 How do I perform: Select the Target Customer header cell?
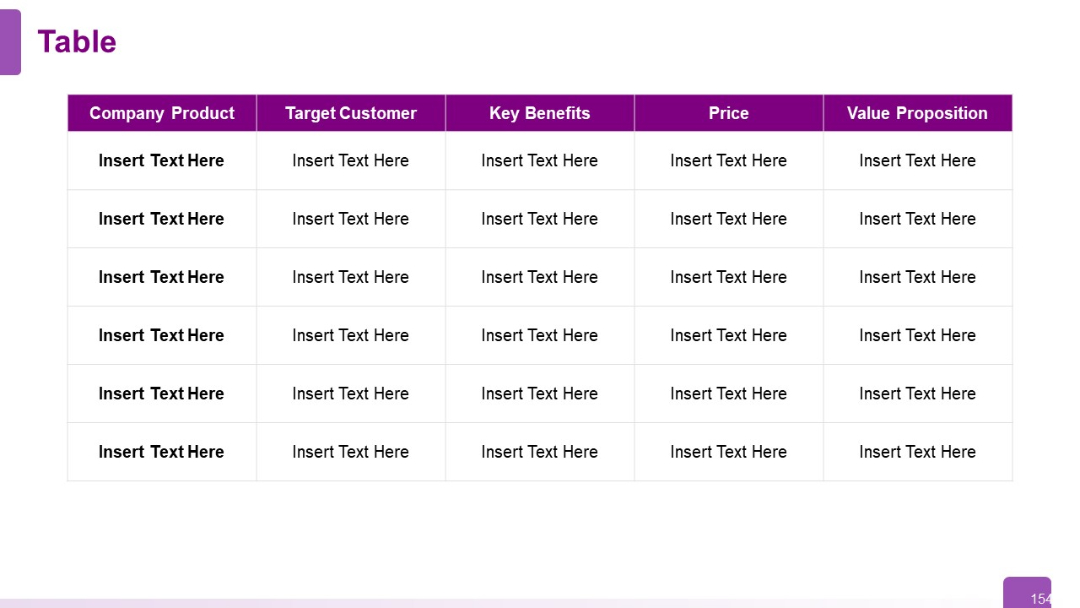pyautogui.click(x=351, y=113)
